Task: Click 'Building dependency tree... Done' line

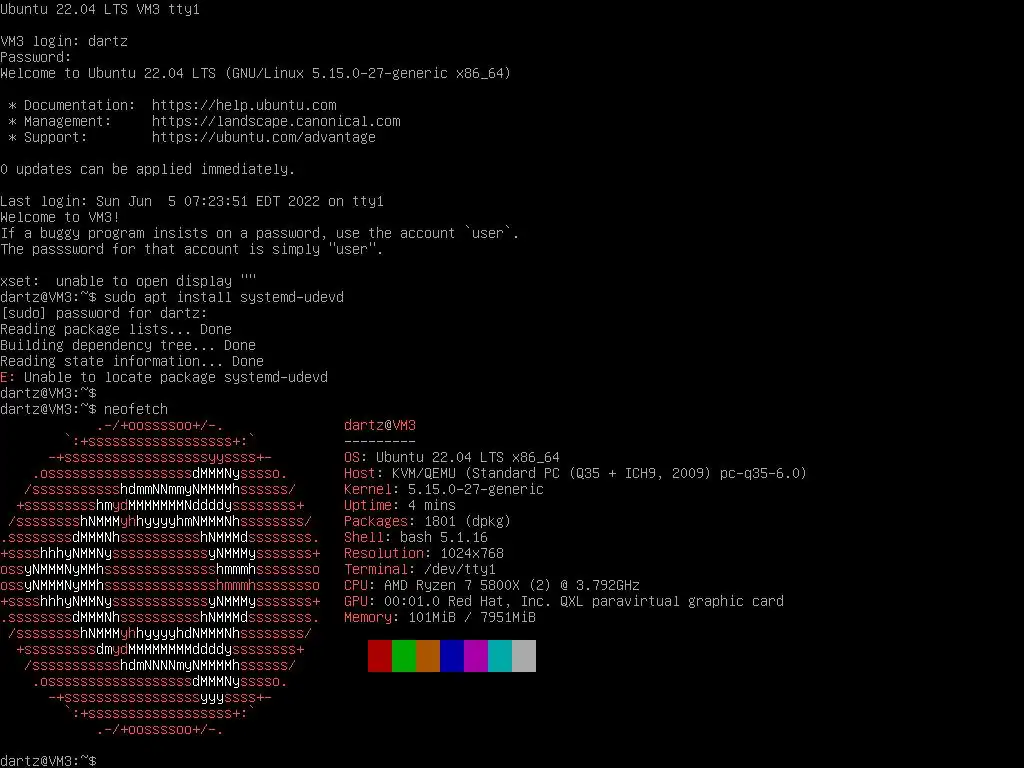Action: 128,345
